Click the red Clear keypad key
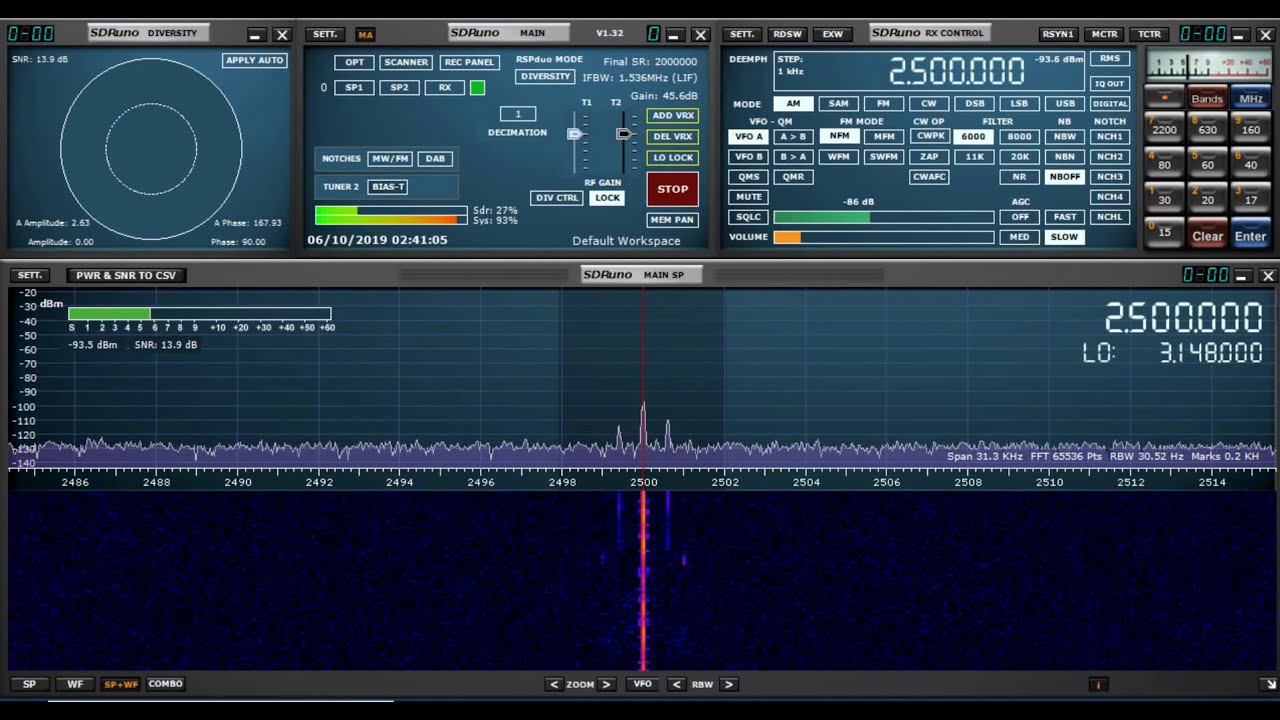 click(1207, 236)
